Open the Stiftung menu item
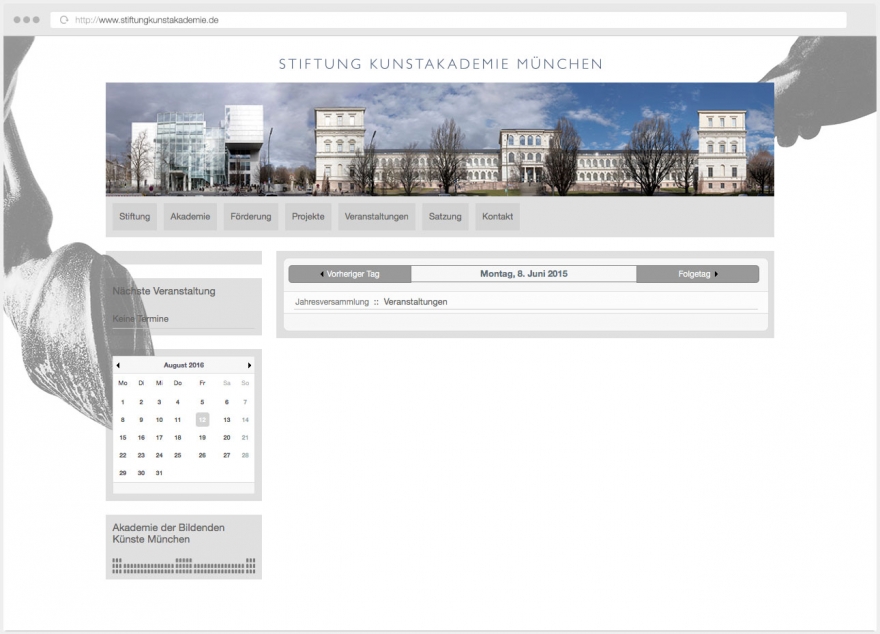This screenshot has width=880, height=634. click(x=135, y=217)
